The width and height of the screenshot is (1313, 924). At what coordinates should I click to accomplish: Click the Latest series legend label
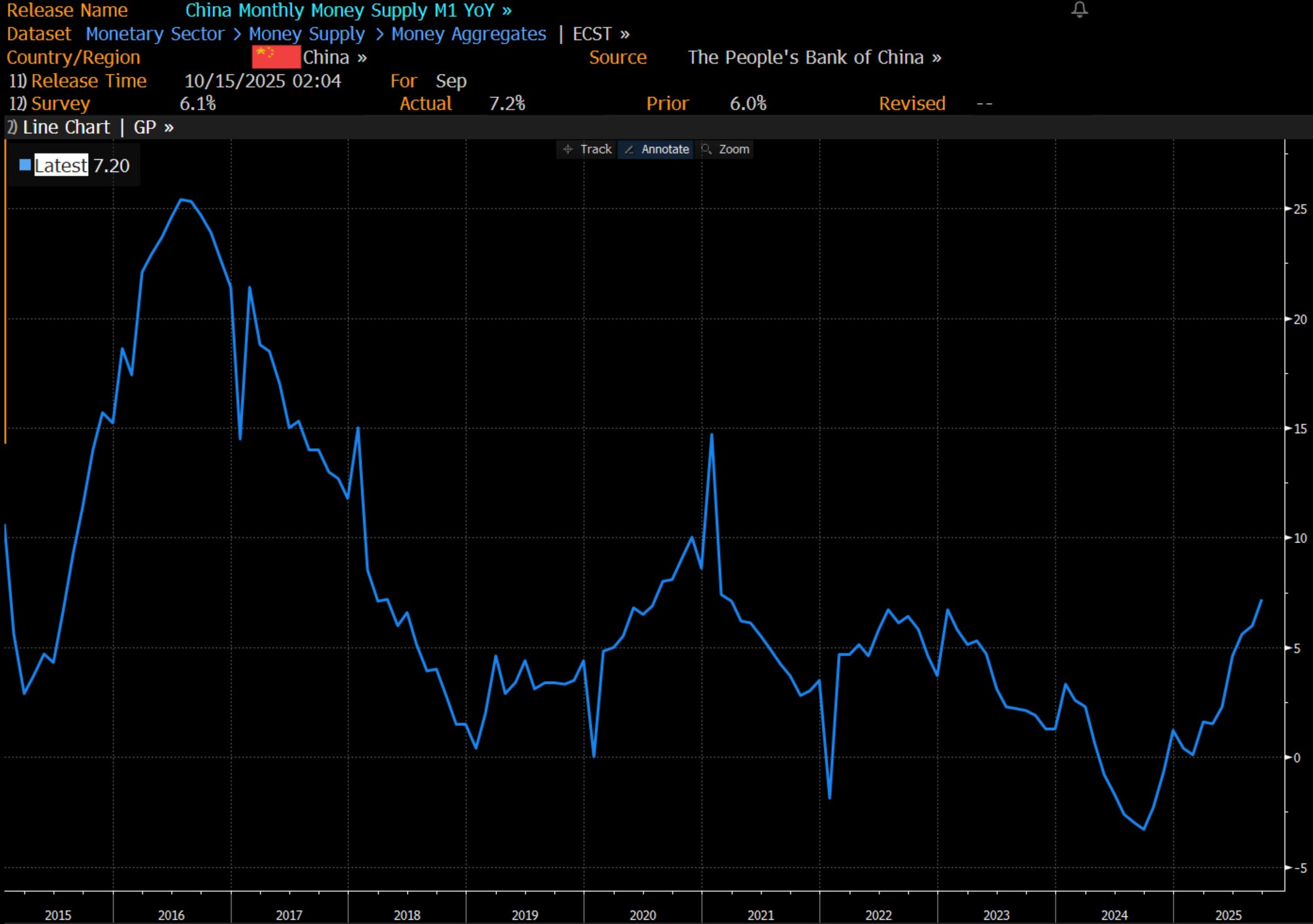(x=61, y=165)
